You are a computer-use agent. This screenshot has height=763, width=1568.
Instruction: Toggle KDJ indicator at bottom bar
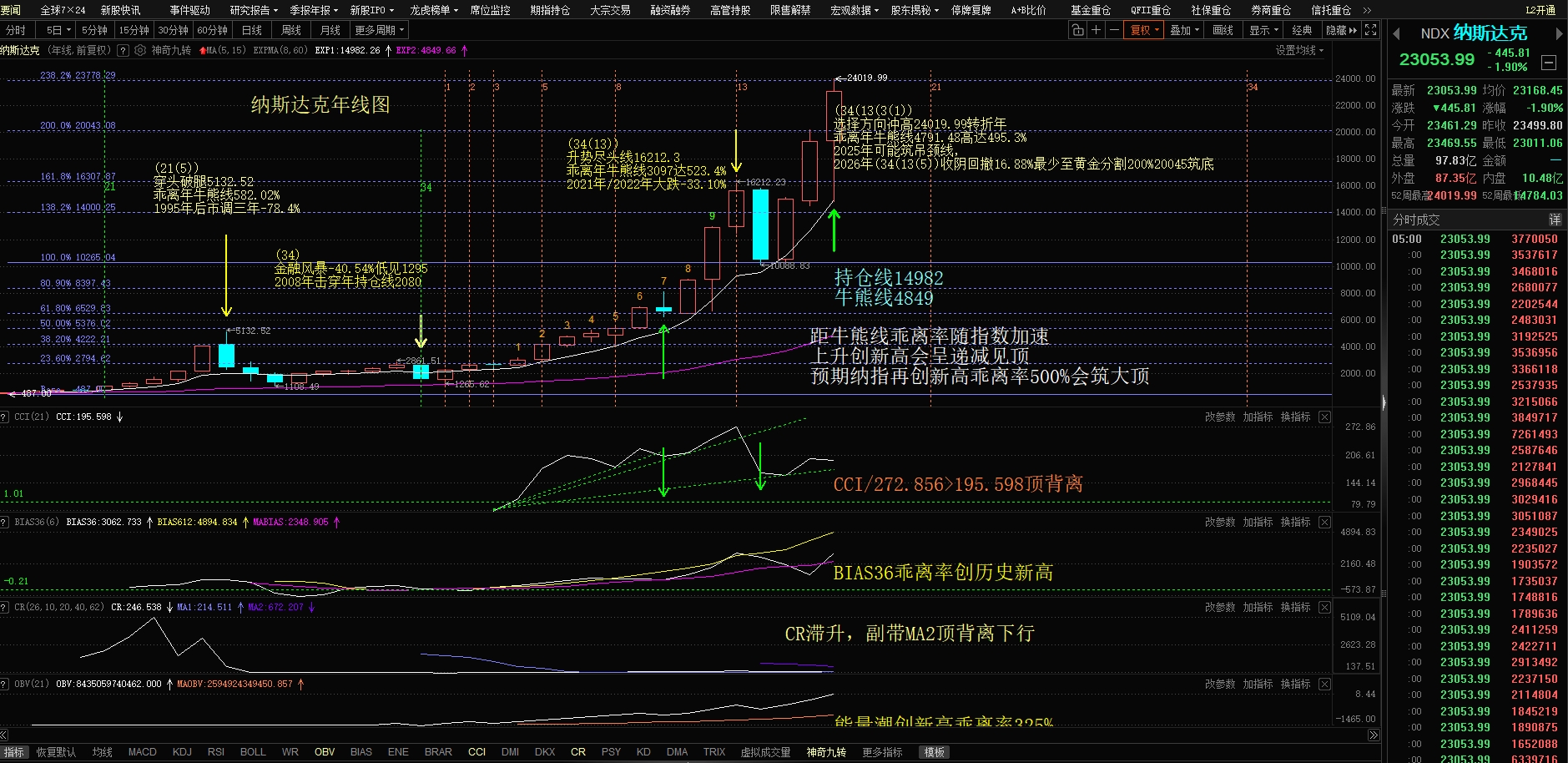tap(182, 752)
